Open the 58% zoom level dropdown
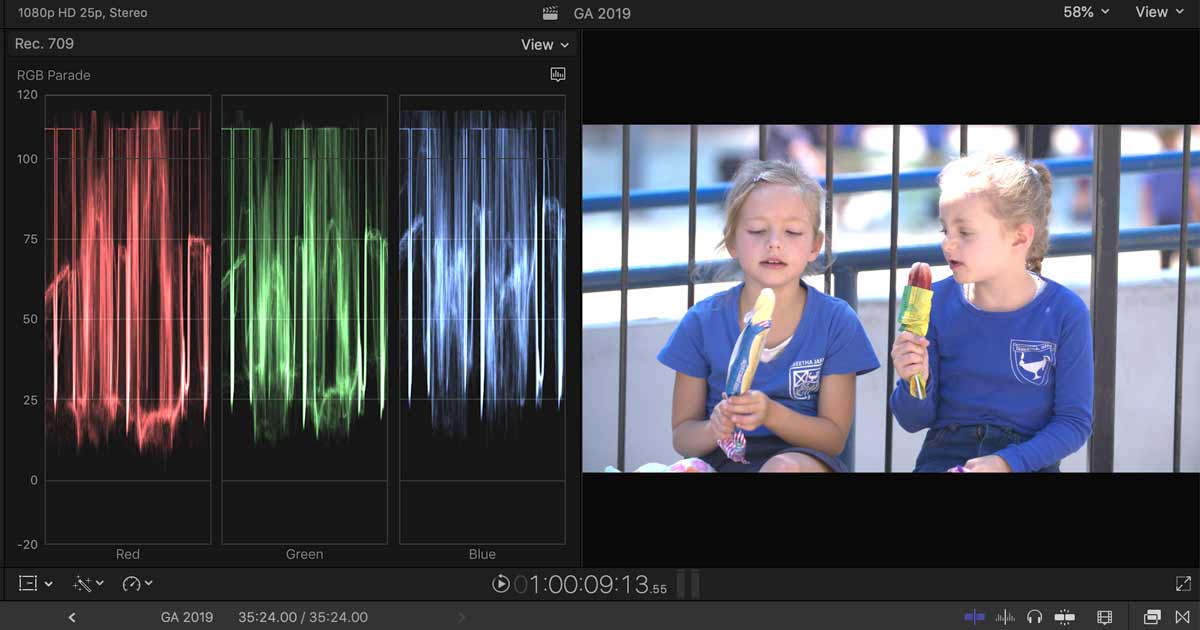1200x630 pixels. coord(1086,12)
